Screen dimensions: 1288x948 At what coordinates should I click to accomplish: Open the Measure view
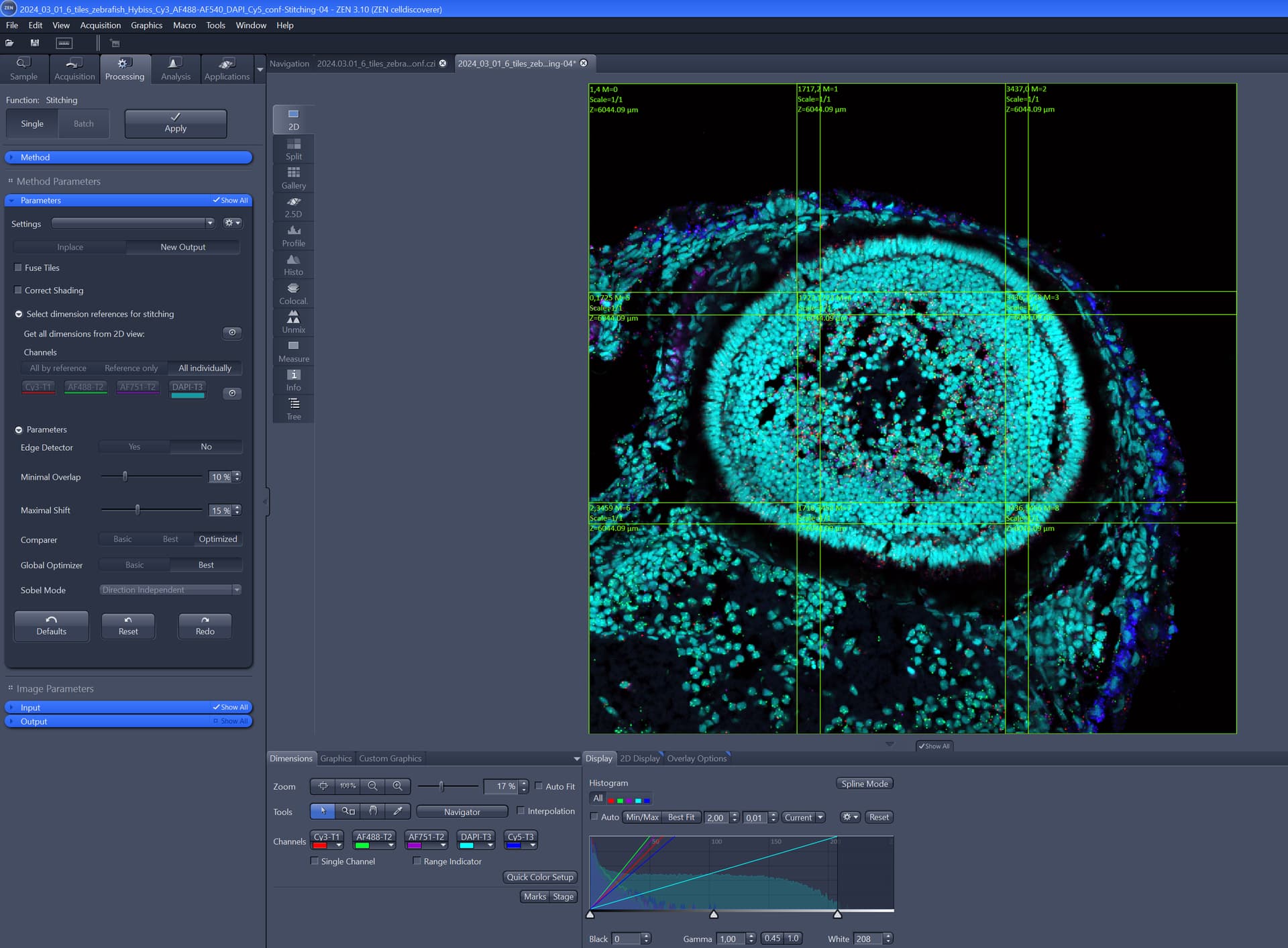pyautogui.click(x=293, y=350)
